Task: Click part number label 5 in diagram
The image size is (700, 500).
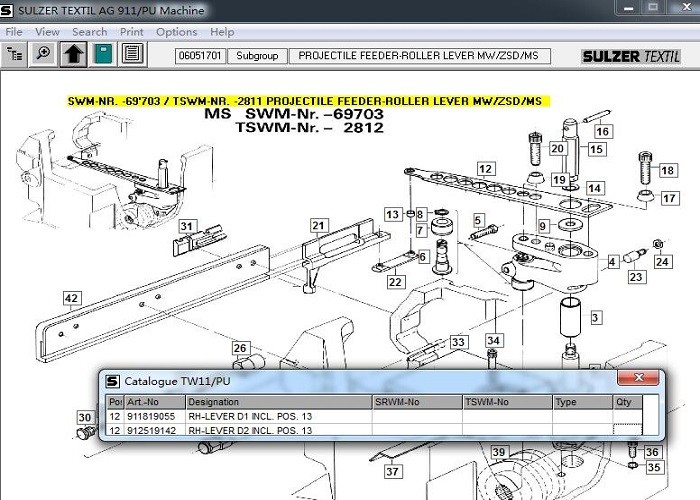Action: pyautogui.click(x=478, y=220)
